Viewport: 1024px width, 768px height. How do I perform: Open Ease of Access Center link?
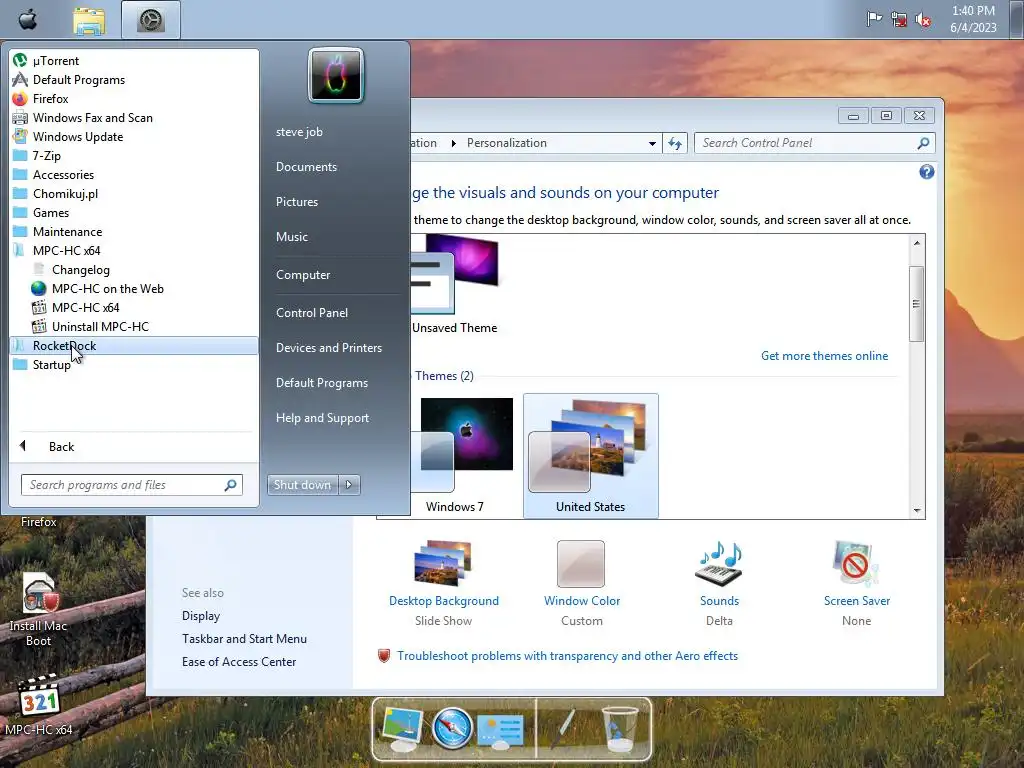click(x=238, y=662)
